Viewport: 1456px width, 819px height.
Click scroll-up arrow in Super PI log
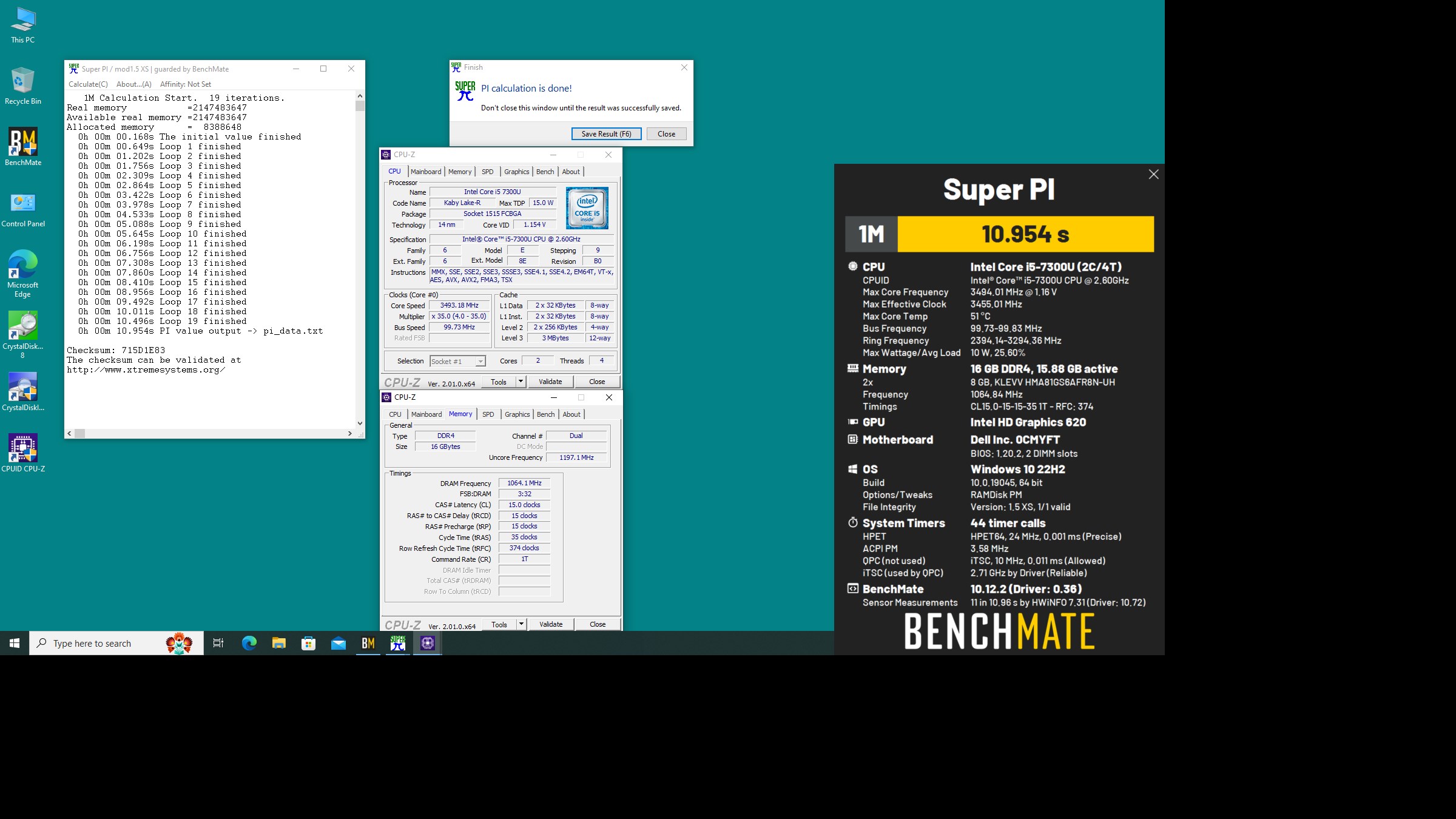[360, 96]
